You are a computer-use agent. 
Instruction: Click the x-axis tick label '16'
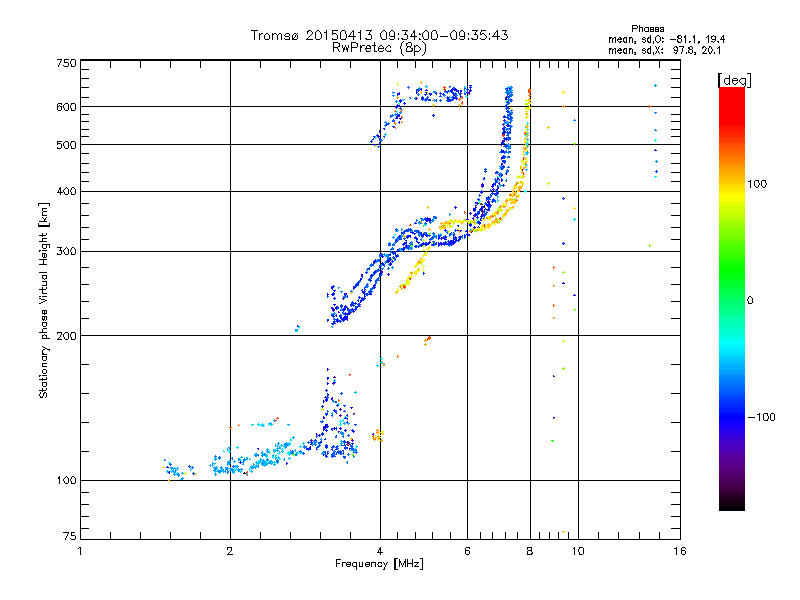coord(680,551)
